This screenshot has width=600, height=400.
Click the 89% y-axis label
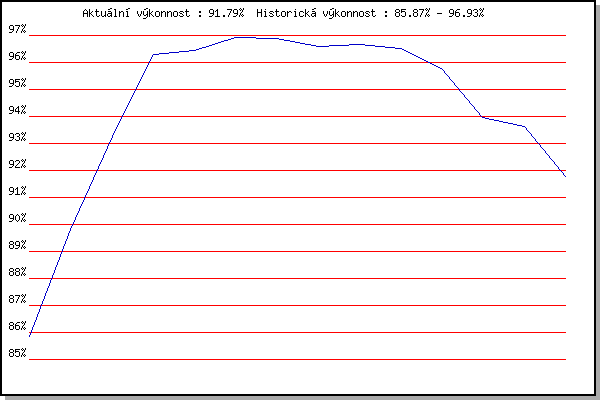tap(17, 245)
